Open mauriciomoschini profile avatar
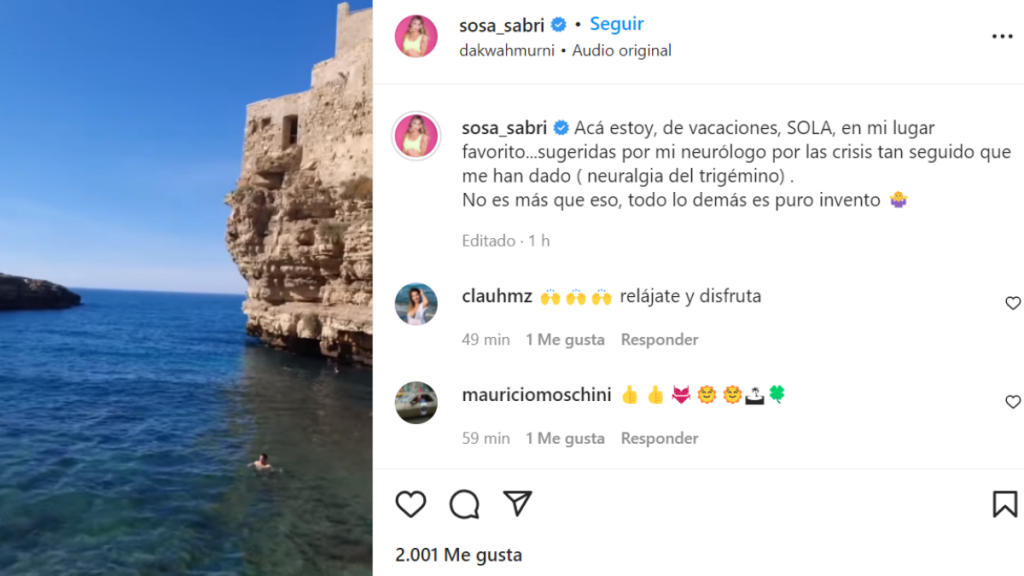 point(416,402)
